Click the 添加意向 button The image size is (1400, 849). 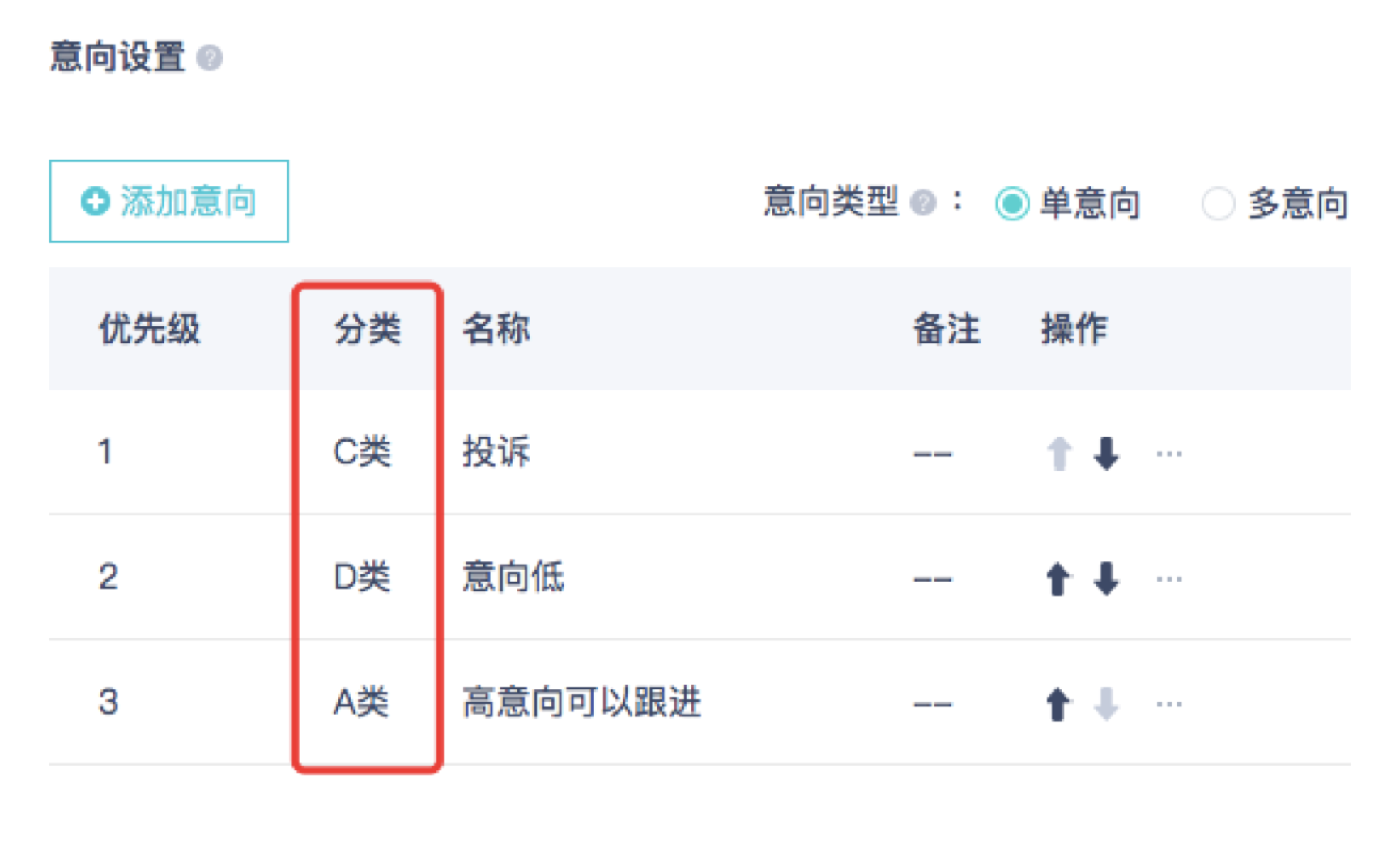tap(168, 201)
